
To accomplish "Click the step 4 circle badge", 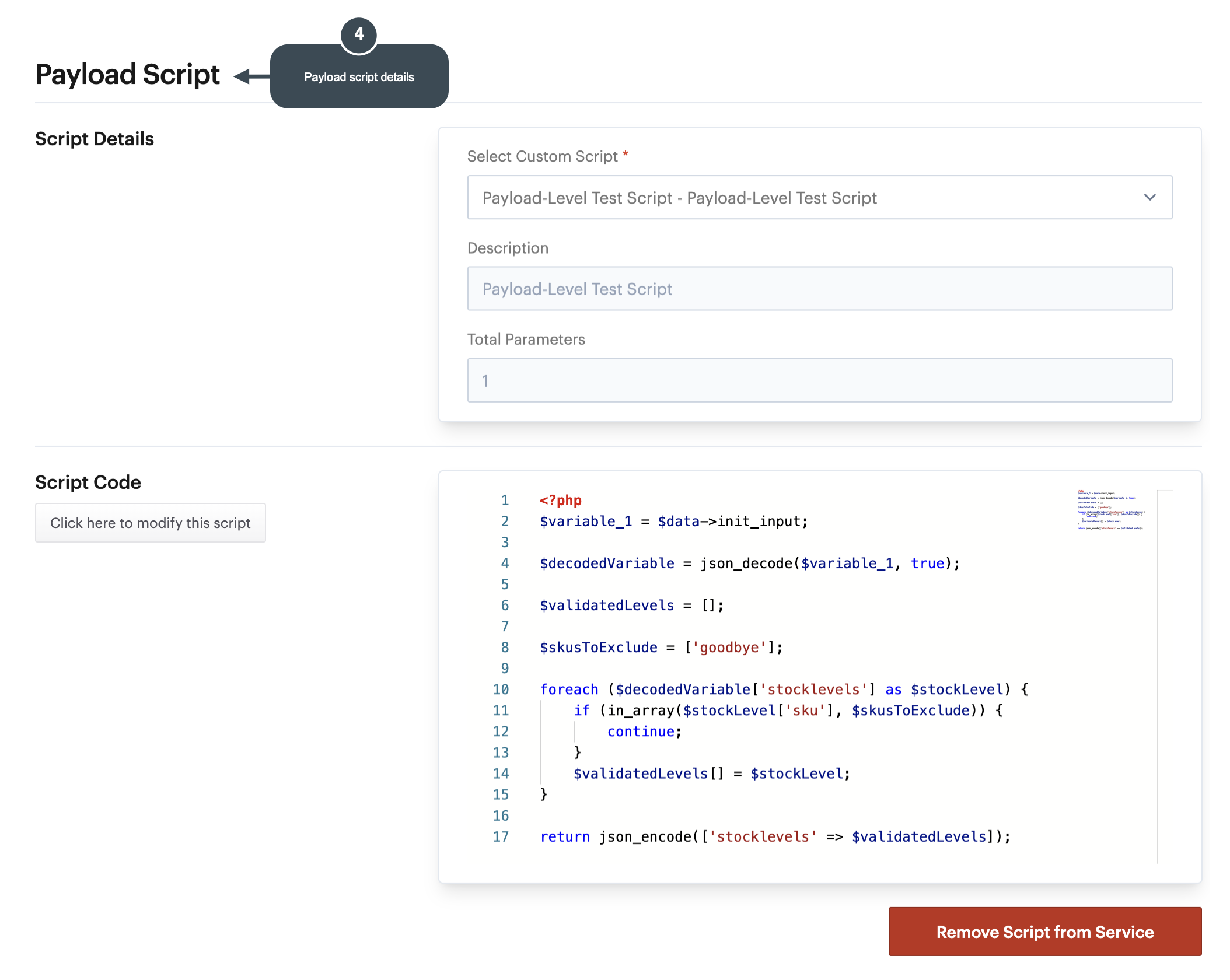I will [x=359, y=34].
